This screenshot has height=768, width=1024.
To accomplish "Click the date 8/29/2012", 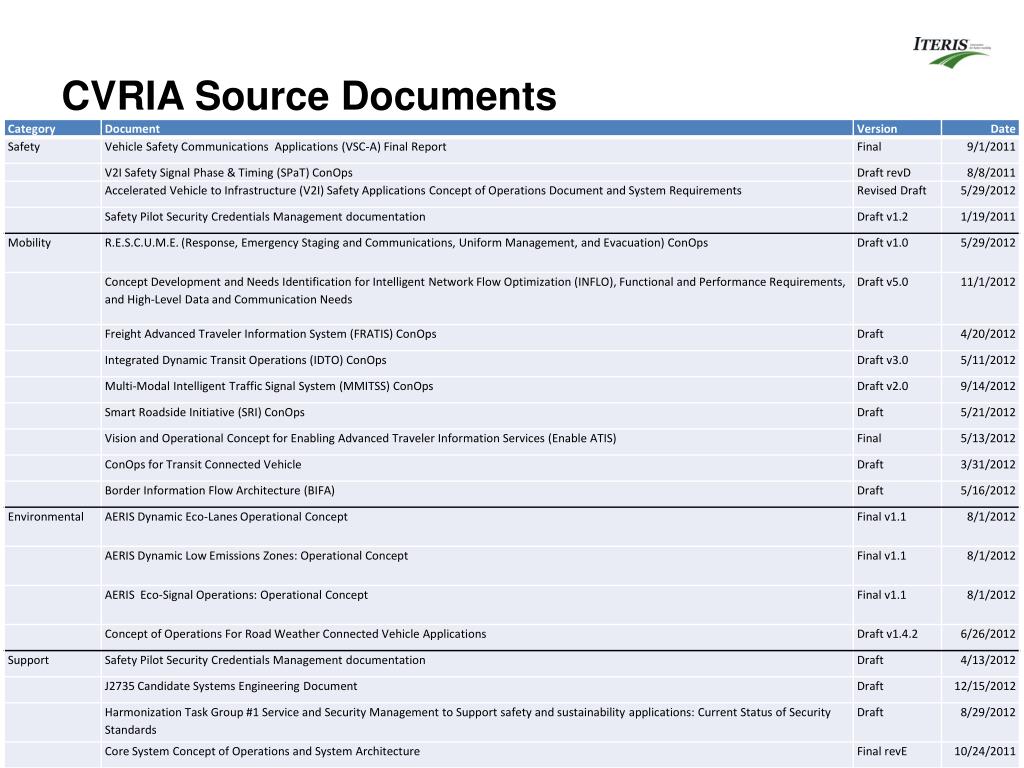I will pyautogui.click(x=987, y=712).
